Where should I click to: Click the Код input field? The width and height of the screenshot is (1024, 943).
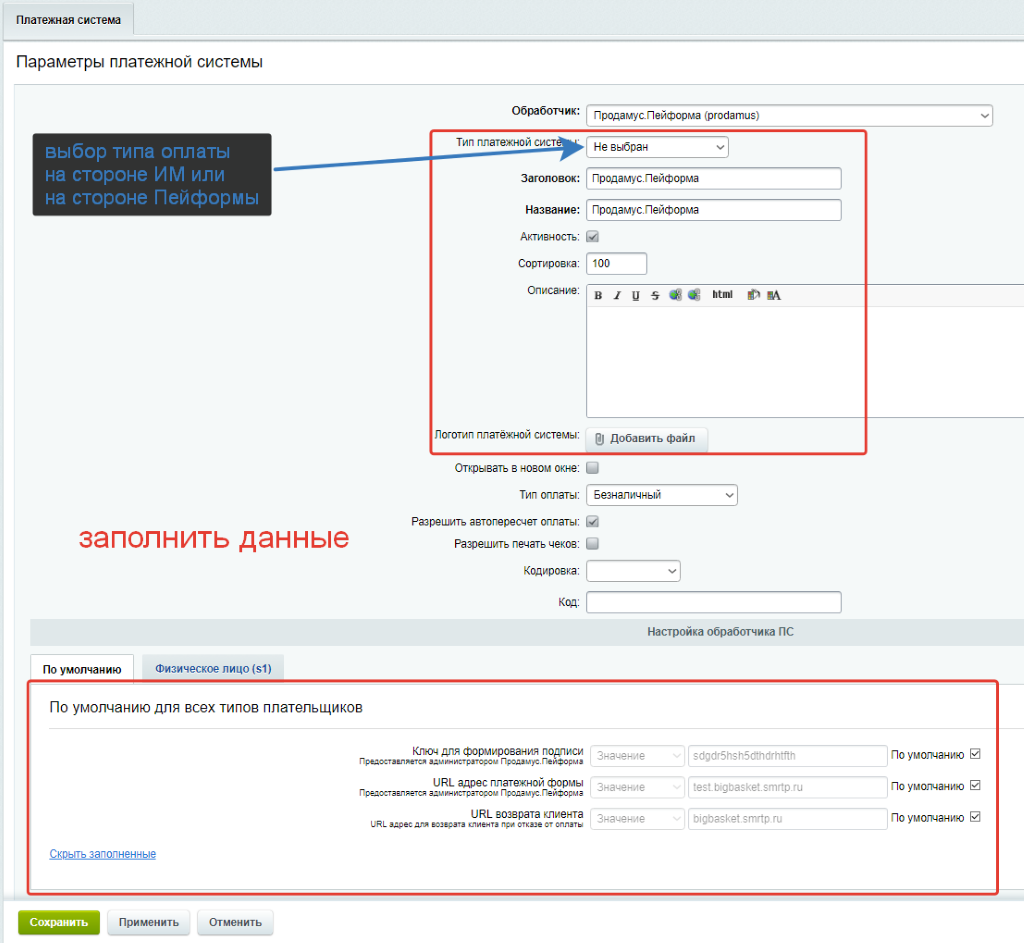[x=713, y=602]
